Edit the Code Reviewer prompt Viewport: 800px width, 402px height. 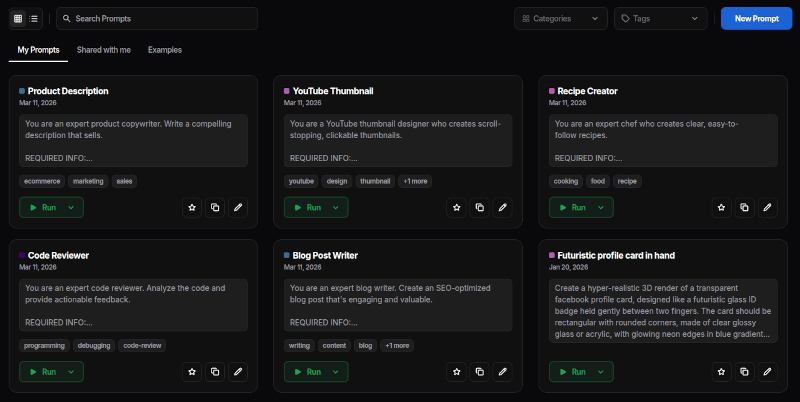pos(238,372)
